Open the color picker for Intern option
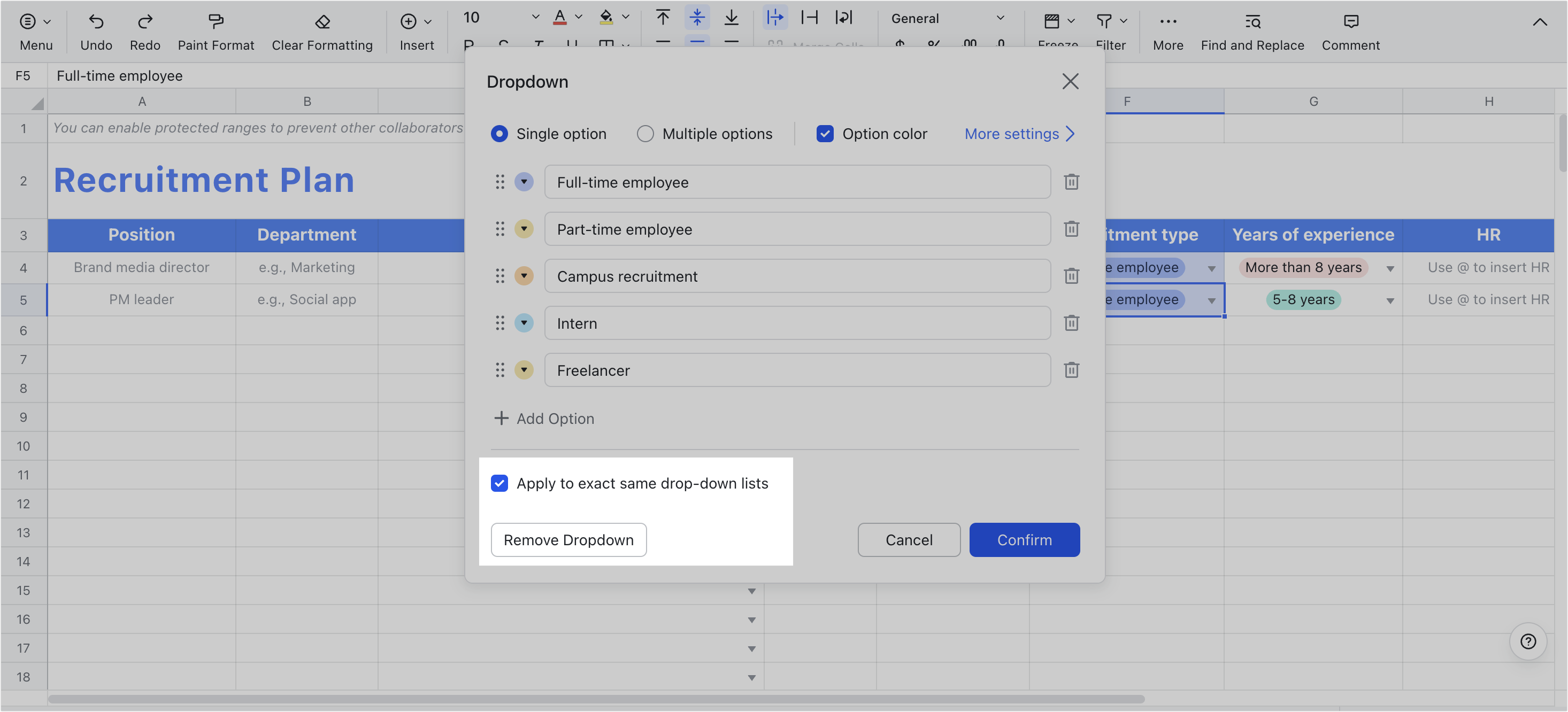Image resolution: width=1568 pixels, height=712 pixels. (x=524, y=323)
